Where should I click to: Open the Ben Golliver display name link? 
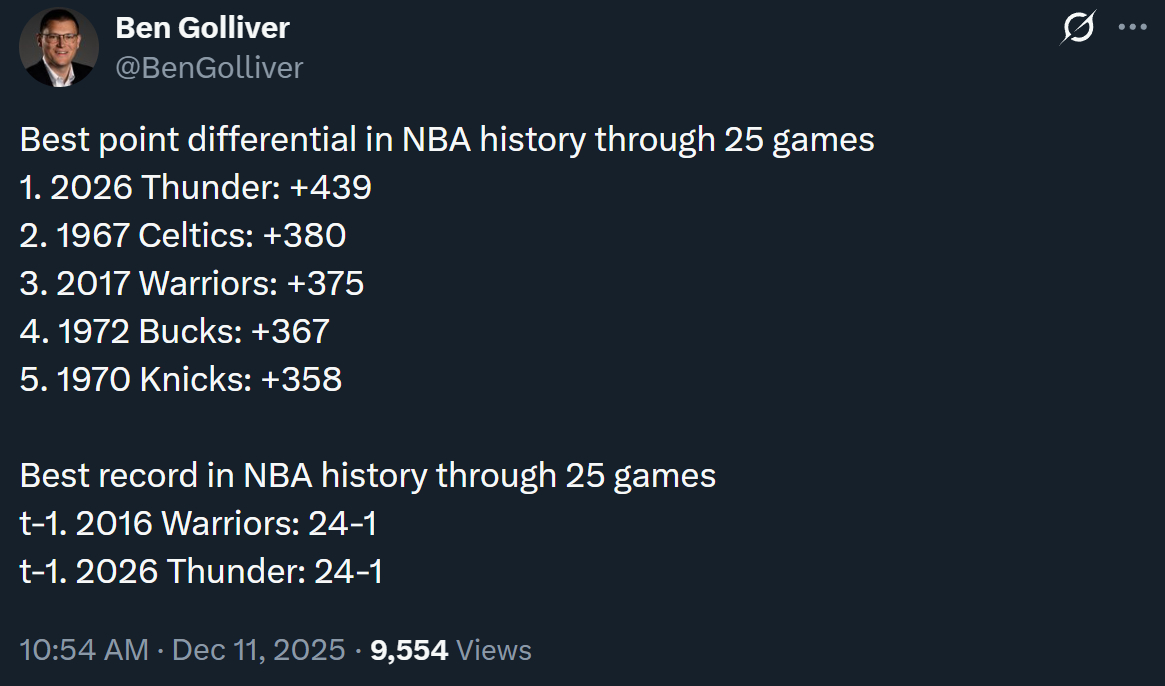pos(202,28)
